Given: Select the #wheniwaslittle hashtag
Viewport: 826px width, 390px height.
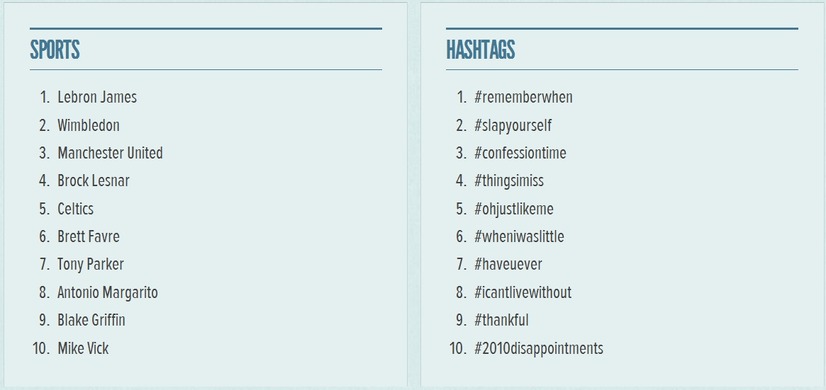Looking at the screenshot, I should pos(519,237).
